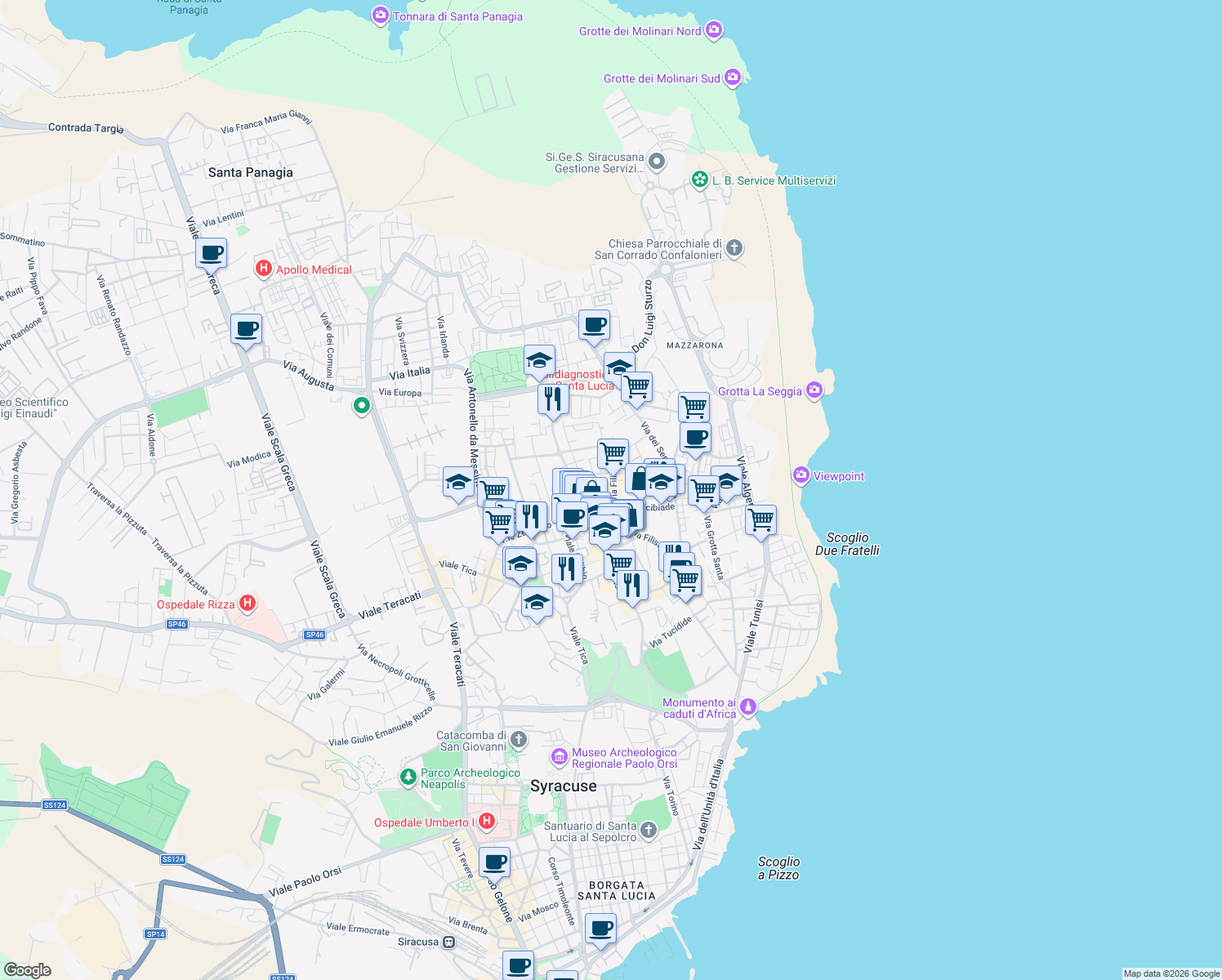
Task: Click the Tonnara di Santa Panagia marker
Action: tap(381, 15)
